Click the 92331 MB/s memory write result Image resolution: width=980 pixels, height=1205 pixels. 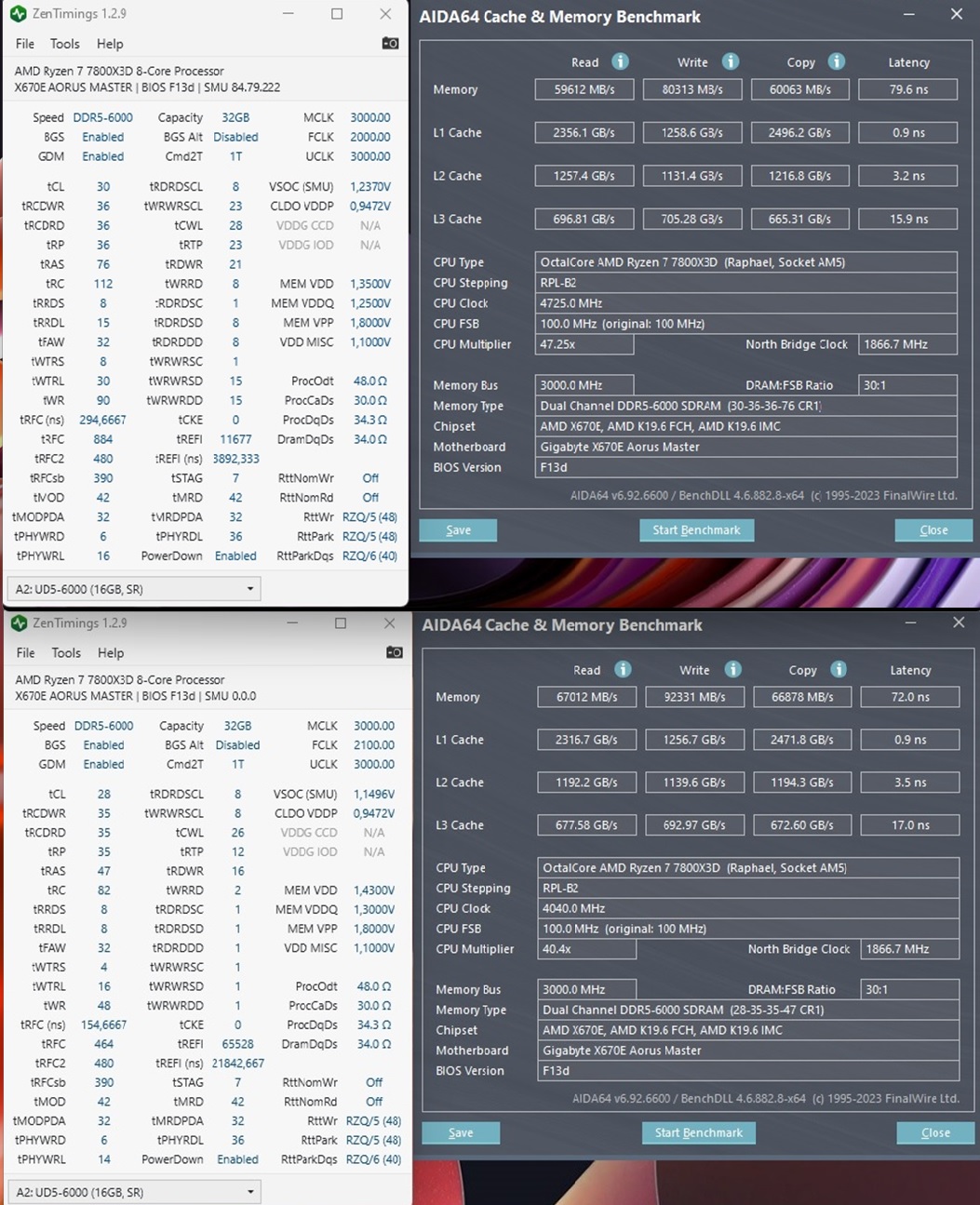(695, 697)
